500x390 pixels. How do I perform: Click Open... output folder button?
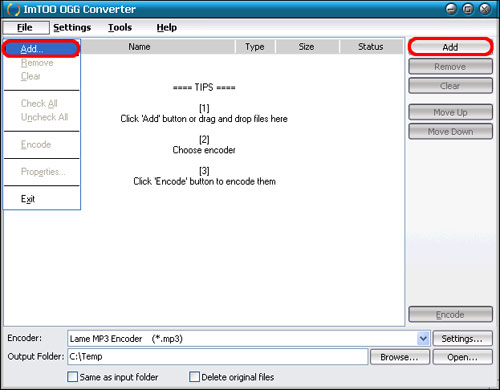coord(462,357)
